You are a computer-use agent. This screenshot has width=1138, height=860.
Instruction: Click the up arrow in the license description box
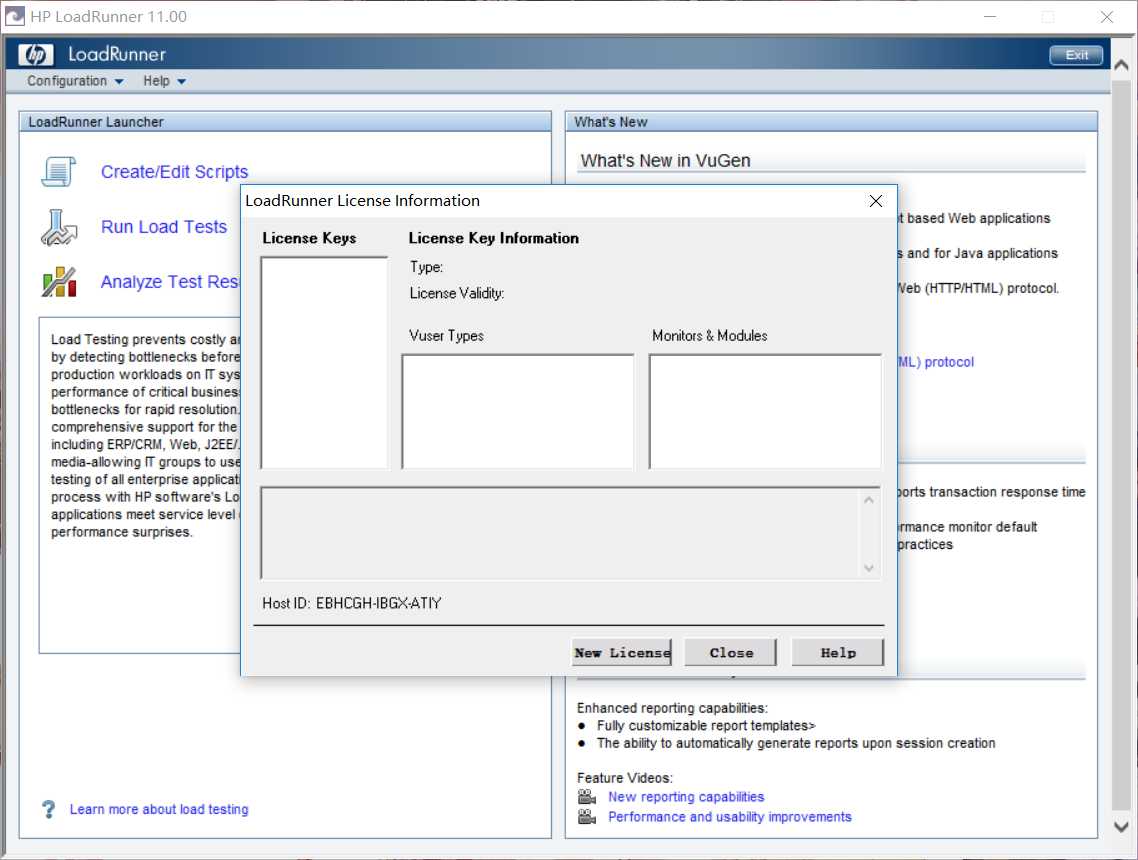(869, 500)
